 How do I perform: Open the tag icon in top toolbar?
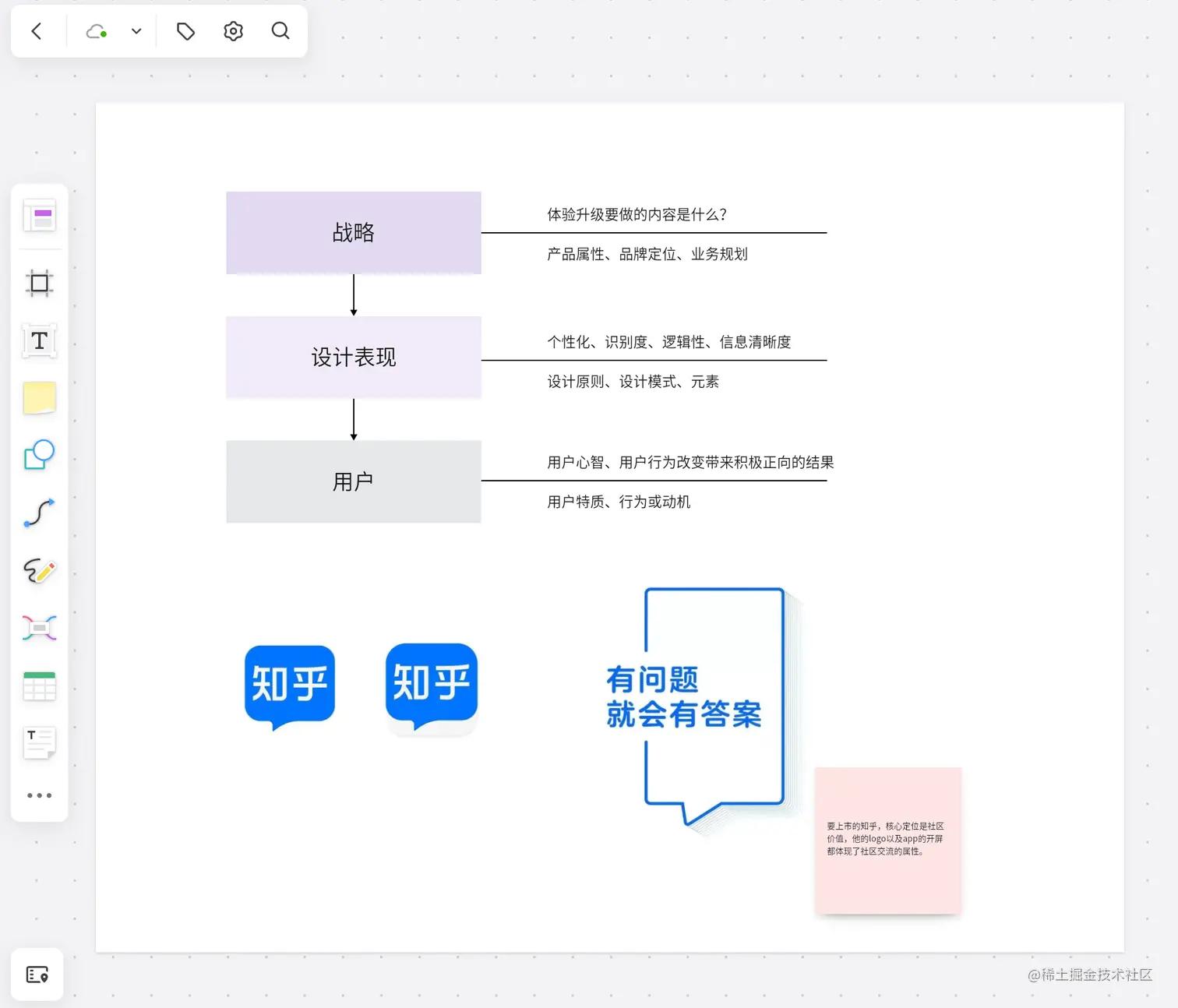point(185,31)
